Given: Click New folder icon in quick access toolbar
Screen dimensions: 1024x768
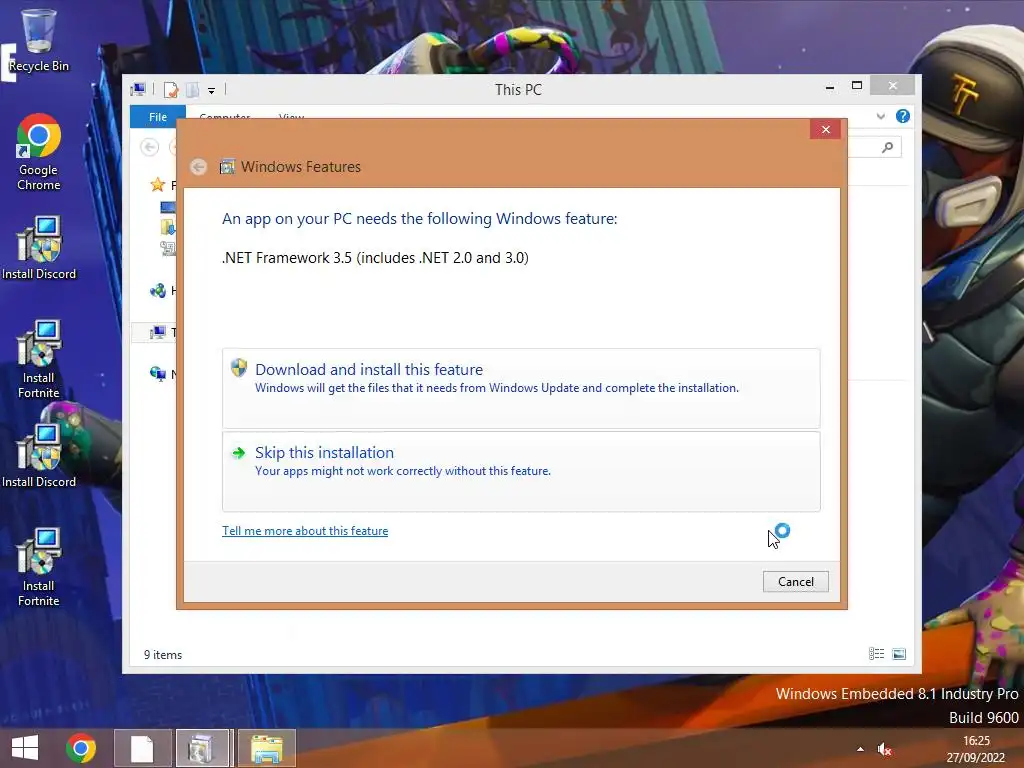Looking at the screenshot, I should (x=193, y=89).
